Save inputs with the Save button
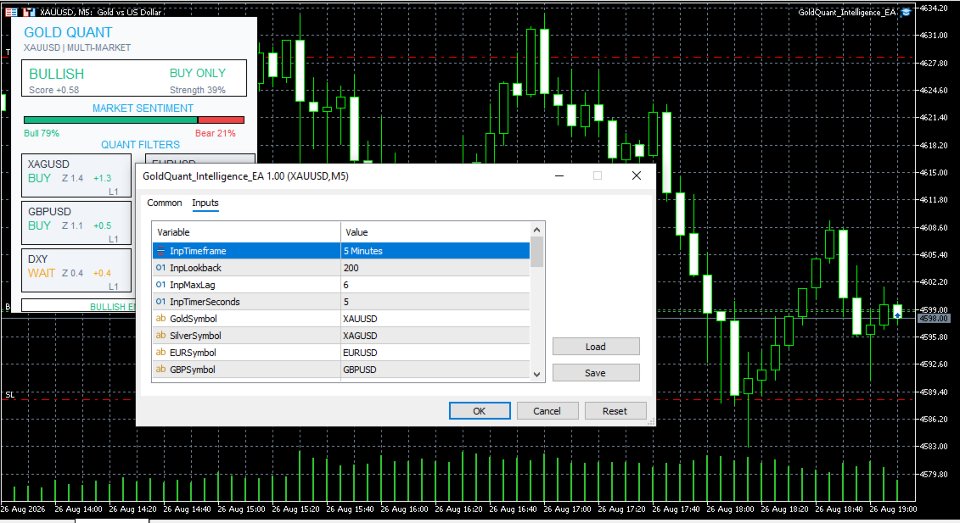960x523 pixels. coord(596,373)
